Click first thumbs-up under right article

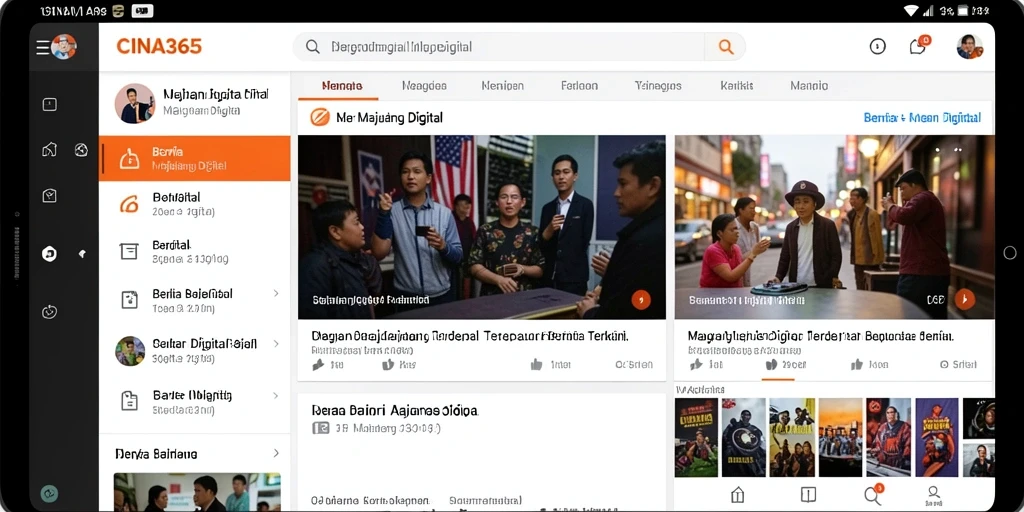click(696, 364)
